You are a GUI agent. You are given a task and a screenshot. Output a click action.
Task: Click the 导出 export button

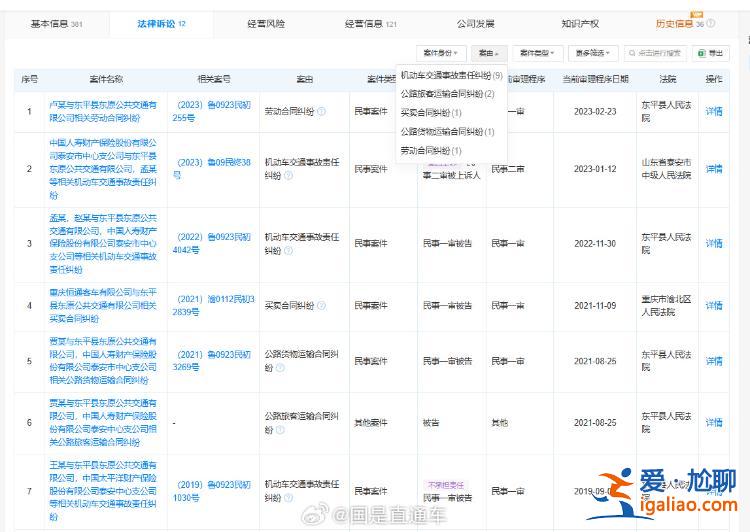pyautogui.click(x=711, y=53)
